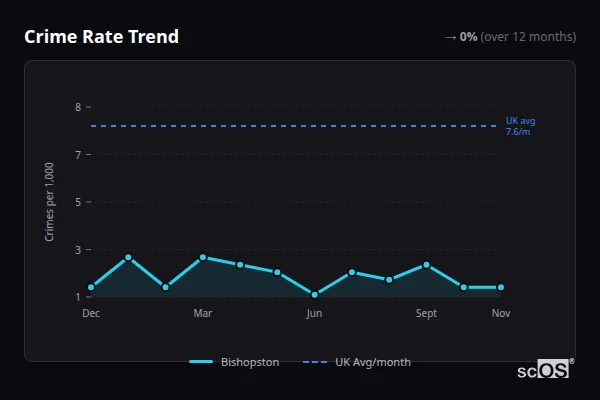Click the dashed UK average line

(x=293, y=126)
